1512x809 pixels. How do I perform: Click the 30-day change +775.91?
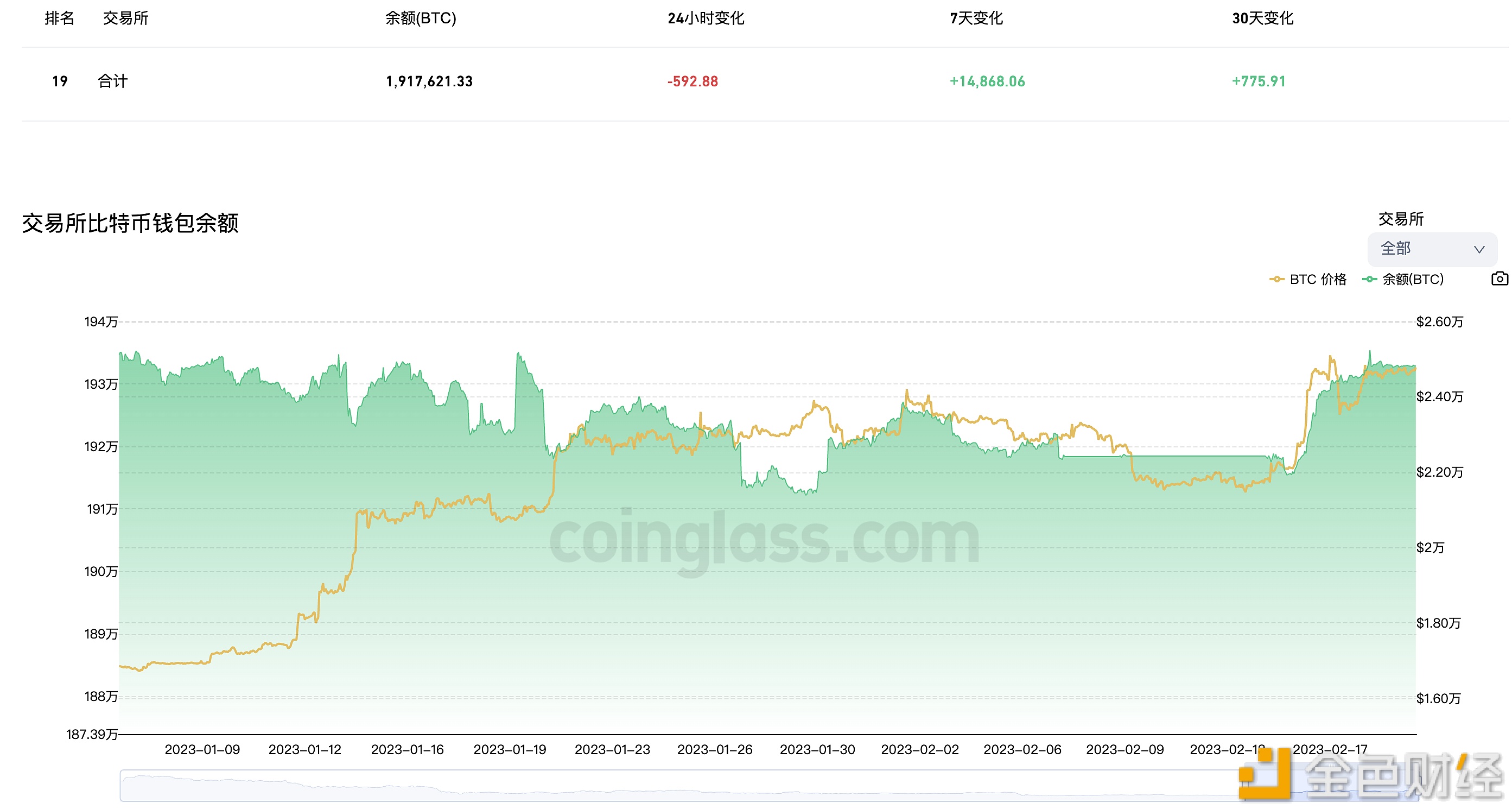click(1259, 81)
